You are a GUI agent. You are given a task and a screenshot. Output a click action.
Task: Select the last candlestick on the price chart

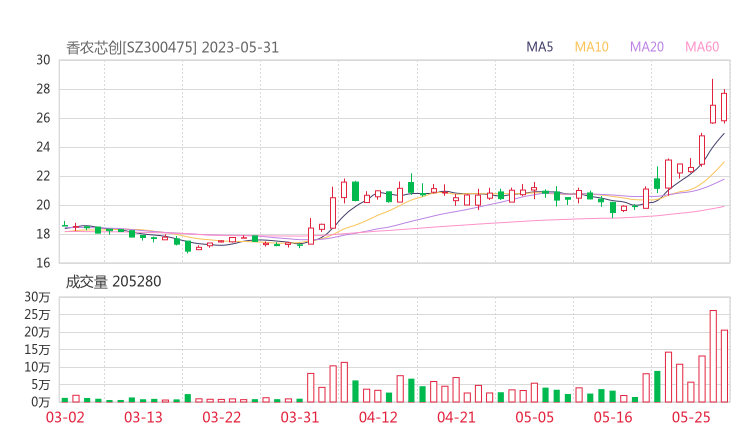coord(724,107)
